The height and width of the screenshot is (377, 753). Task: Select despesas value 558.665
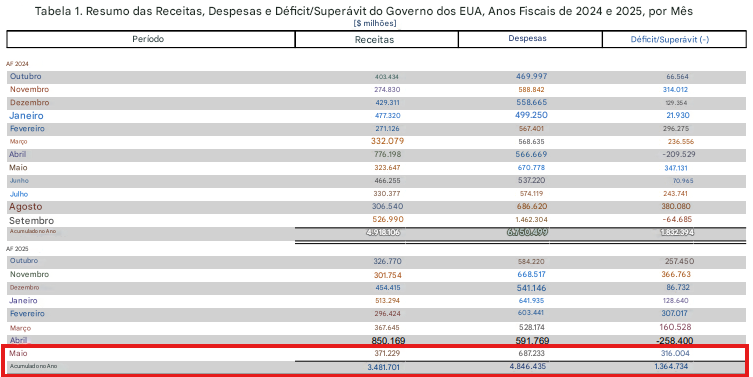pos(532,102)
